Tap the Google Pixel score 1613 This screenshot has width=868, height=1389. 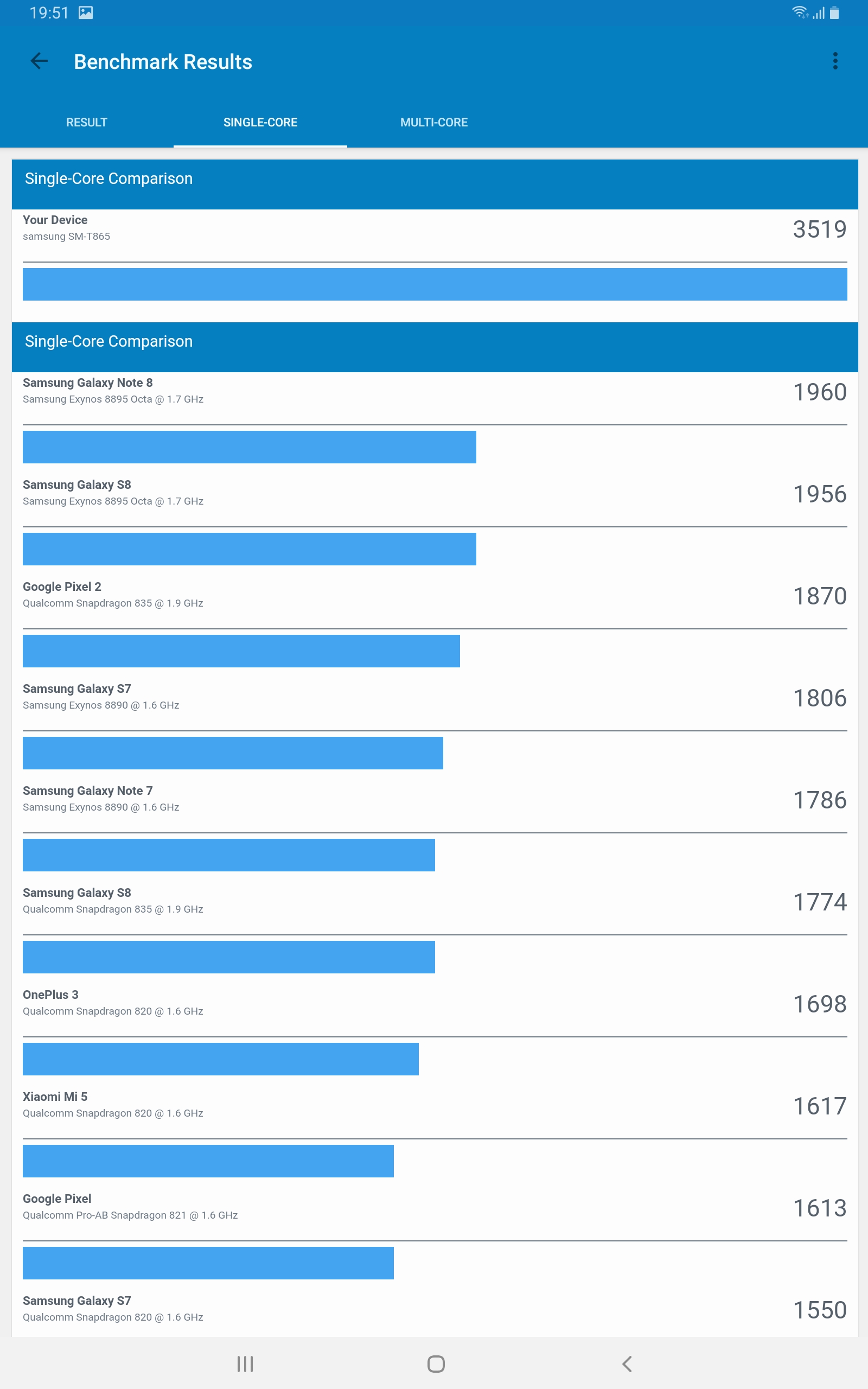[819, 1208]
